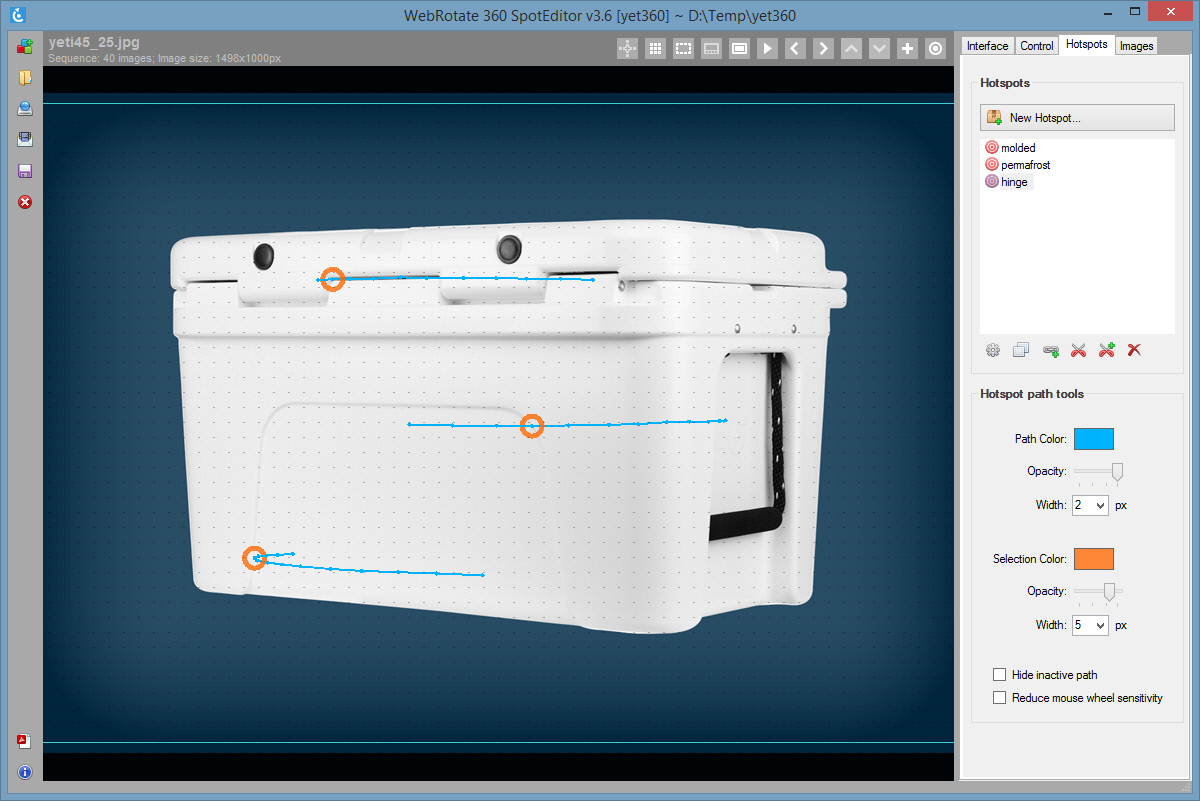1200x801 pixels.
Task: Click the up chevron row button
Action: pyautogui.click(x=851, y=48)
